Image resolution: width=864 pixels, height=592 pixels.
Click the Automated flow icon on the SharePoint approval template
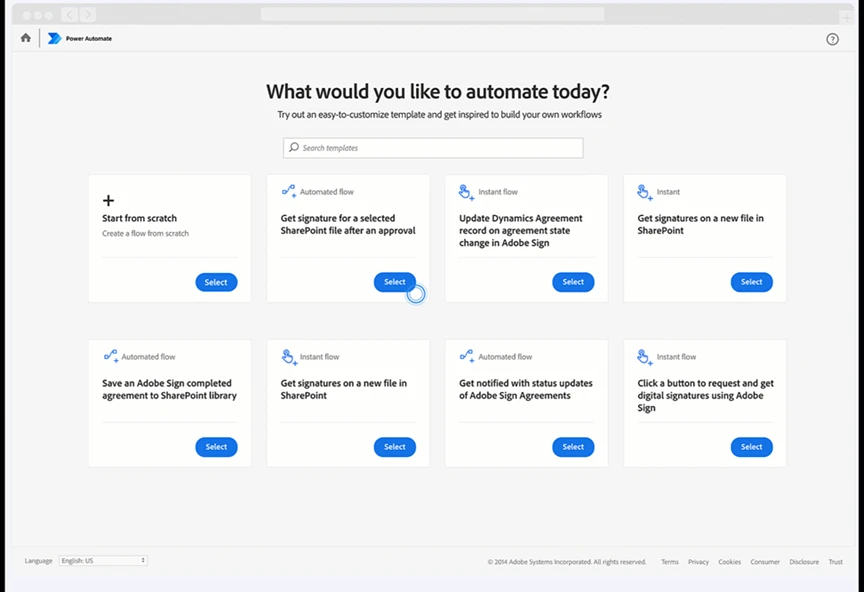pyautogui.click(x=288, y=191)
